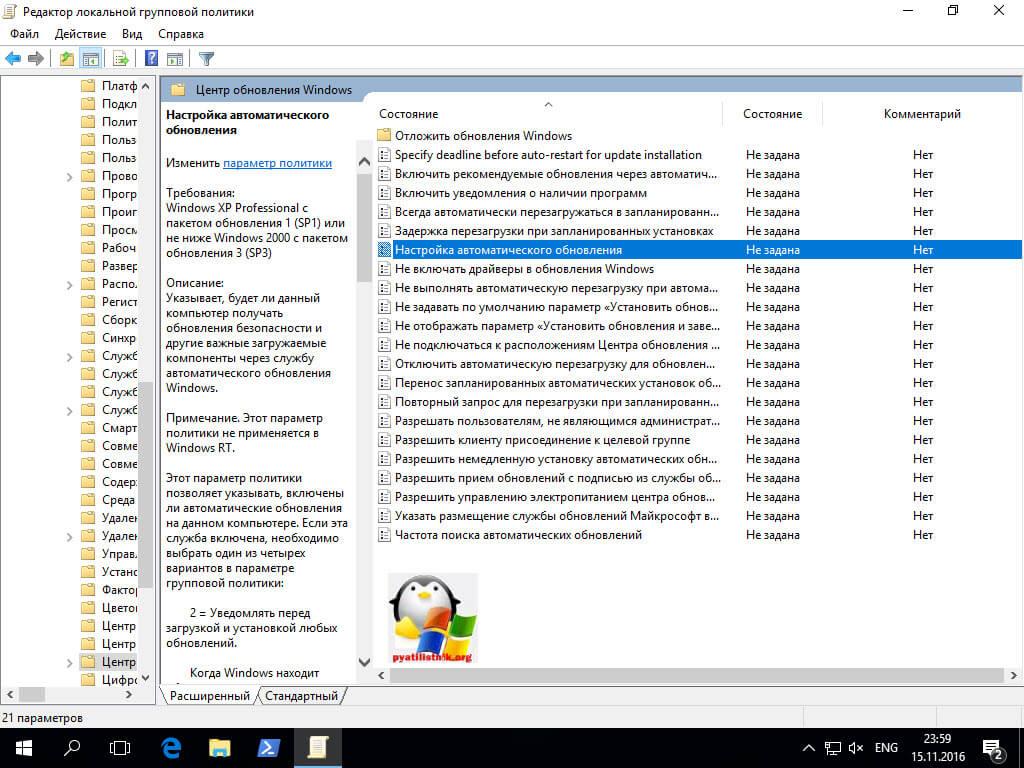Toggle the show/hide action pane icon
Image resolution: width=1024 pixels, height=768 pixels.
[x=175, y=59]
